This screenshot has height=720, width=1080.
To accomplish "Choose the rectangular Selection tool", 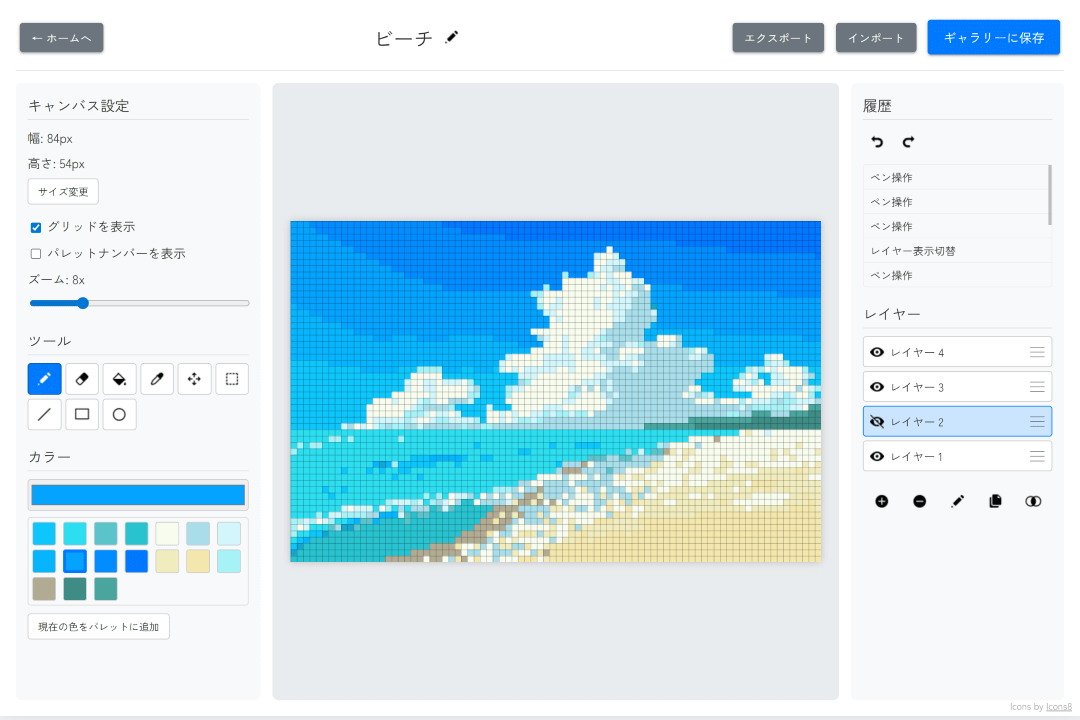I will [x=231, y=379].
